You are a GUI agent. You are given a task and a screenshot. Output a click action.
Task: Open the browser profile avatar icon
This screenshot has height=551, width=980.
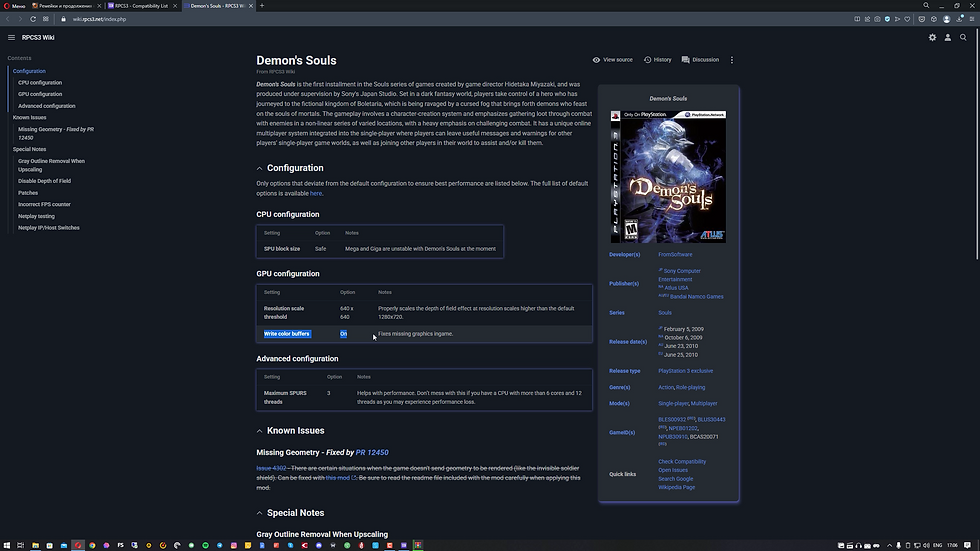tap(946, 19)
